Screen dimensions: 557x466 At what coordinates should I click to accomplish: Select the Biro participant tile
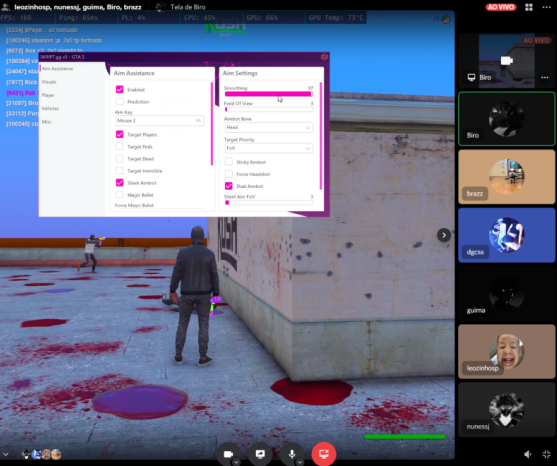[x=507, y=119]
